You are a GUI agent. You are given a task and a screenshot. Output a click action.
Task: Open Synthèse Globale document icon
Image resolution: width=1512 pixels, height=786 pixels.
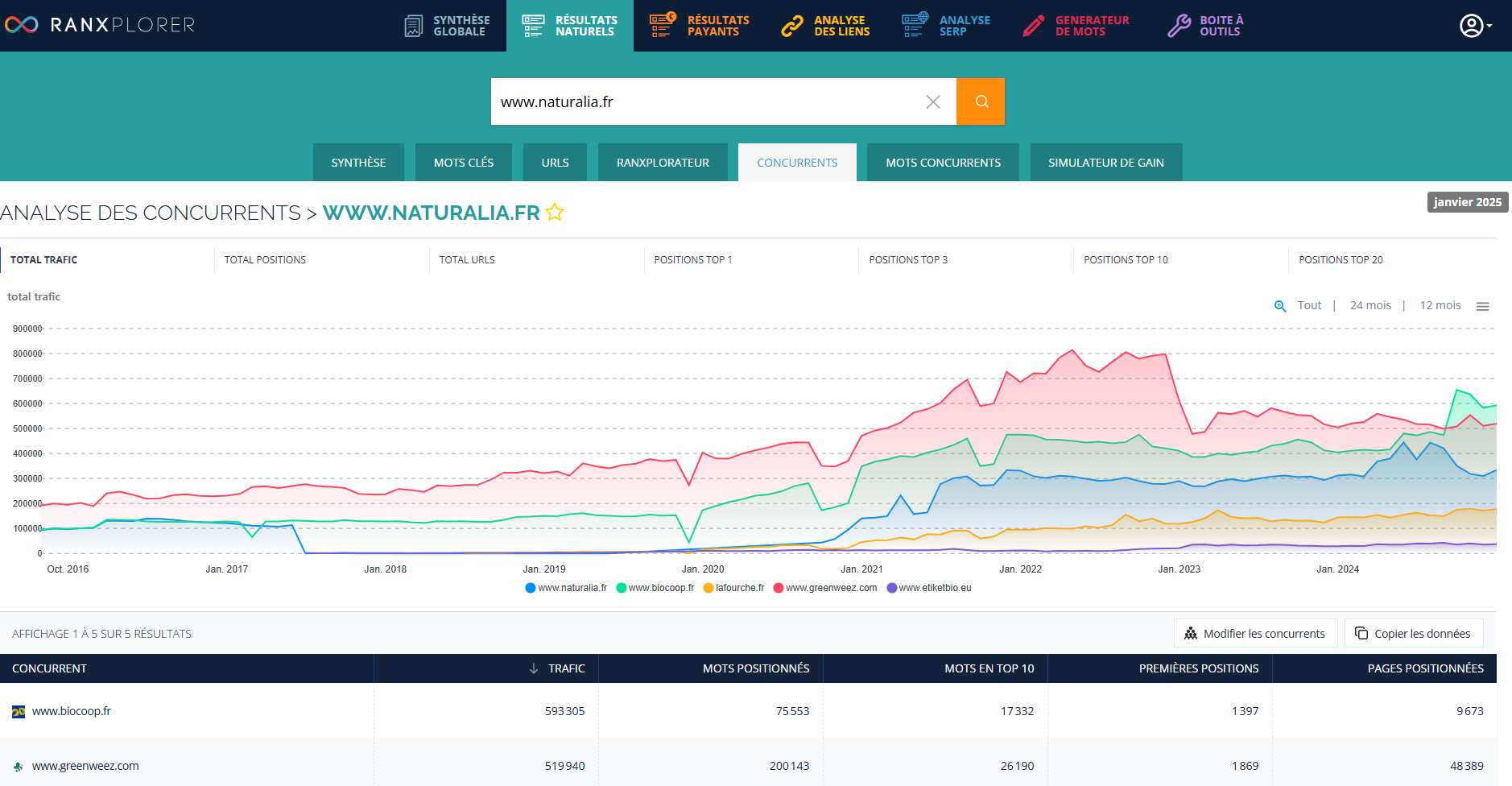[413, 26]
